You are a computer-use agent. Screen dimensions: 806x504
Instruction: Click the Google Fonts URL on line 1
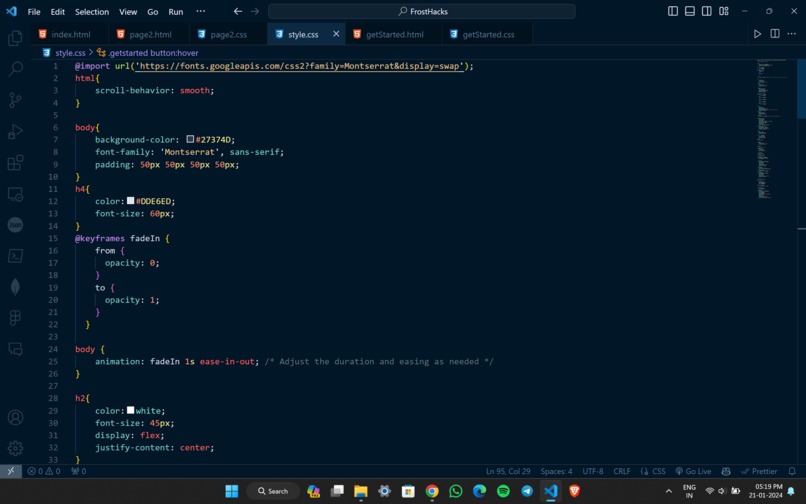tap(300, 66)
